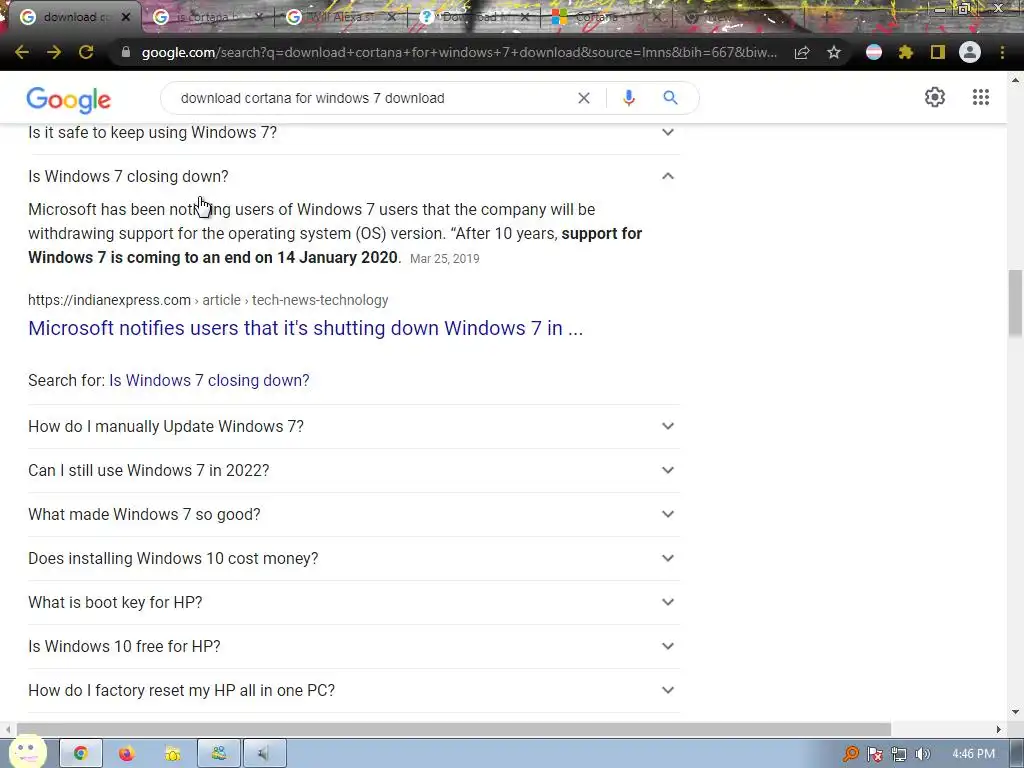
Task: Open Google quick settings gear
Action: [x=935, y=97]
